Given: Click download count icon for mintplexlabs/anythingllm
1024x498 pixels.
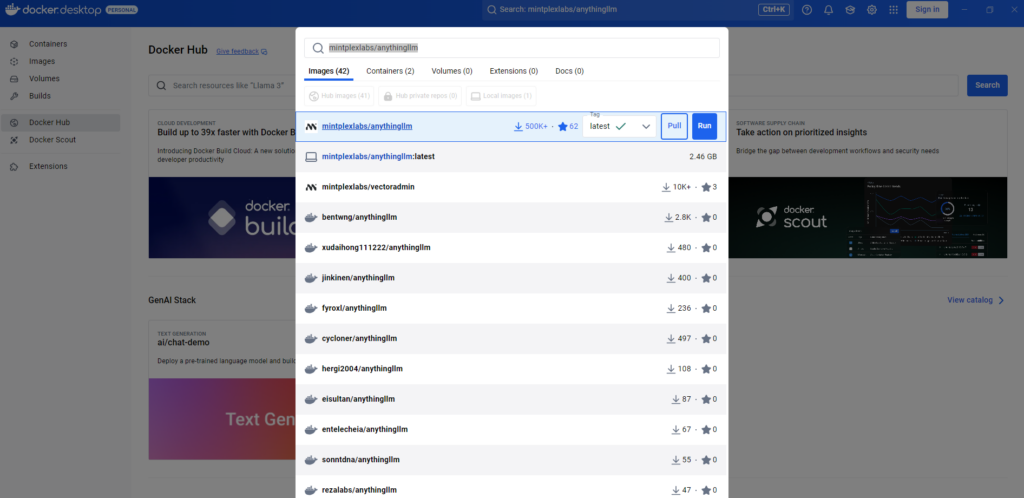Looking at the screenshot, I should pos(518,127).
